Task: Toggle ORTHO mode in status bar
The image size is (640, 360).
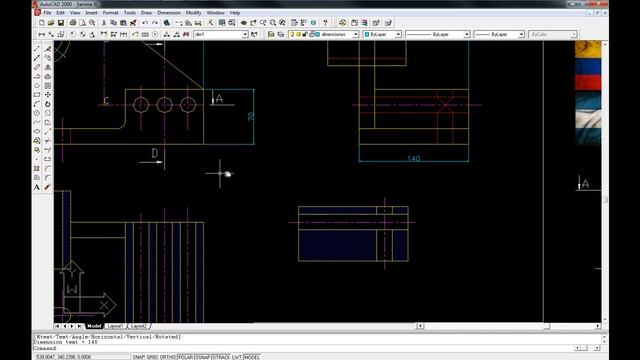Action: (168, 357)
